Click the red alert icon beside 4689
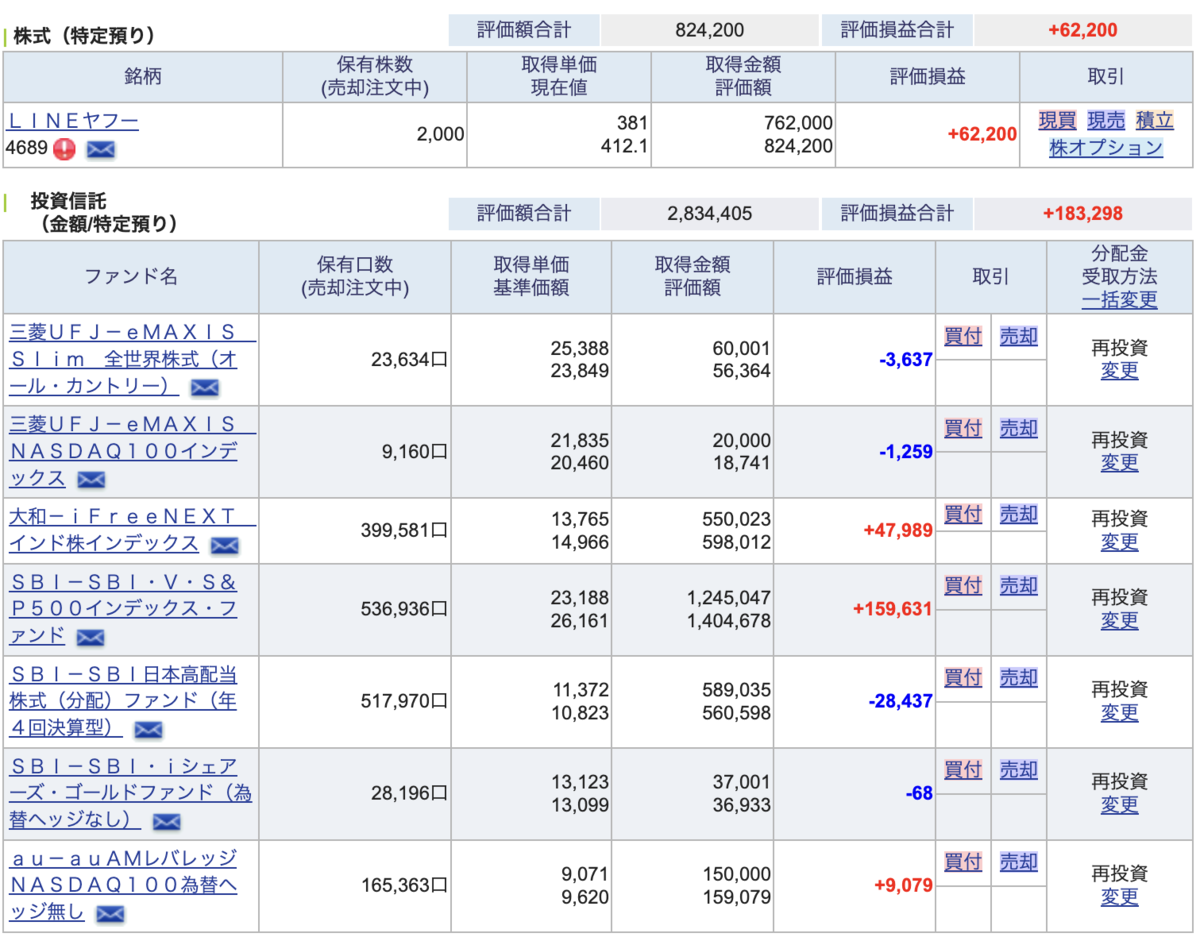Viewport: 1200px width, 937px height. [x=65, y=150]
